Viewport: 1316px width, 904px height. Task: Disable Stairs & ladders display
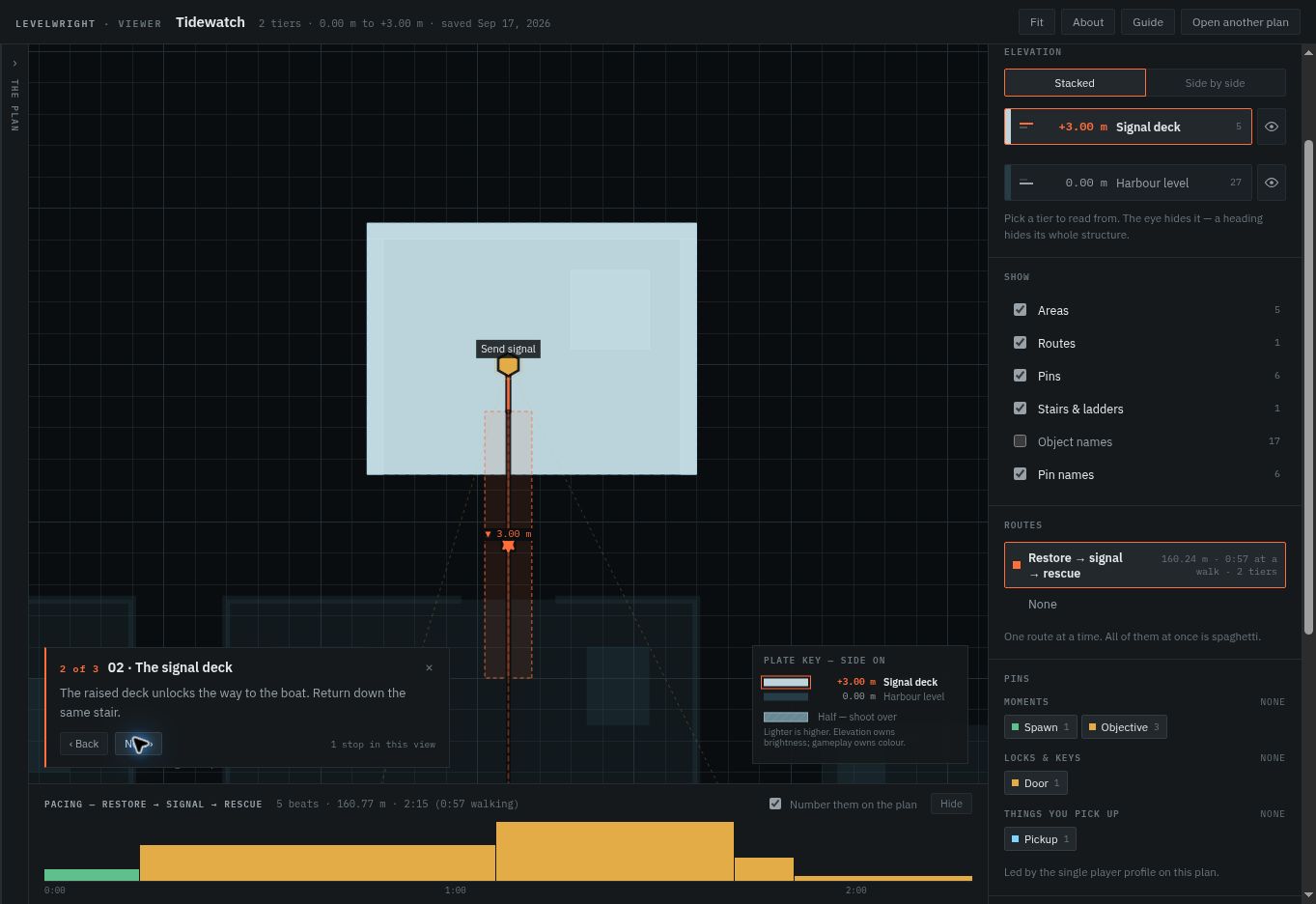[x=1020, y=409]
